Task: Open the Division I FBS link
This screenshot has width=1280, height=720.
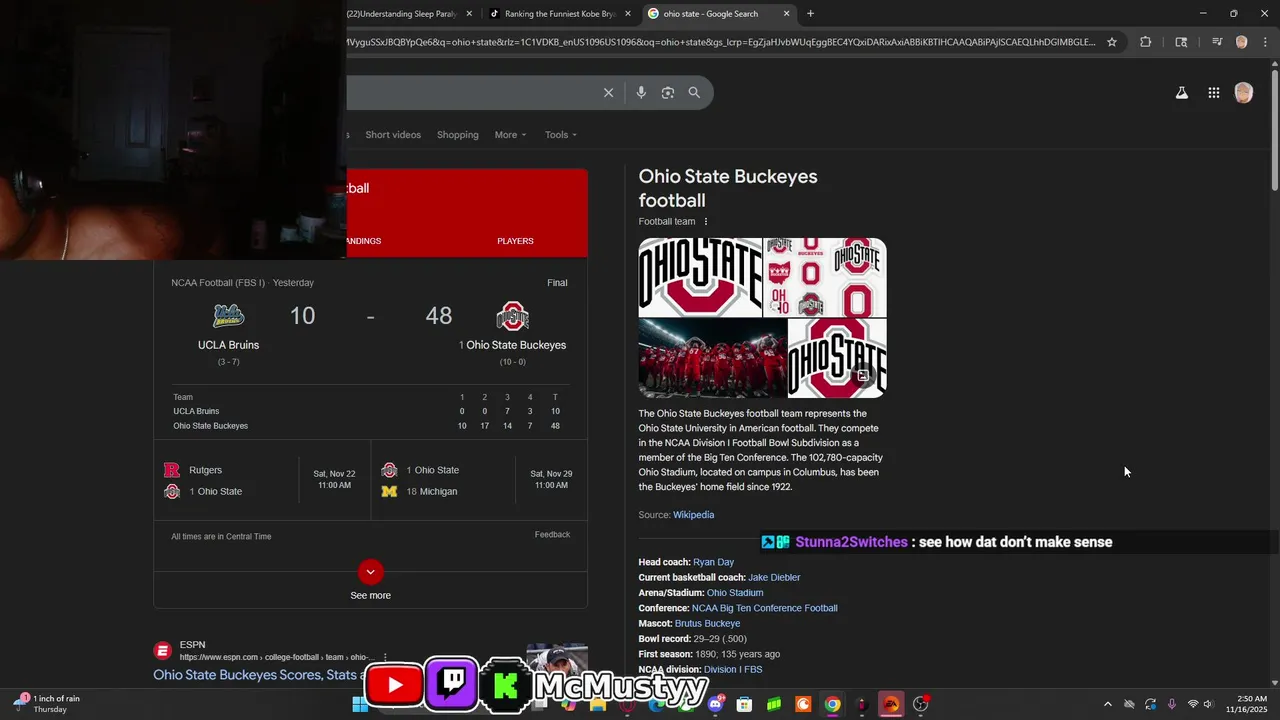Action: click(733, 670)
